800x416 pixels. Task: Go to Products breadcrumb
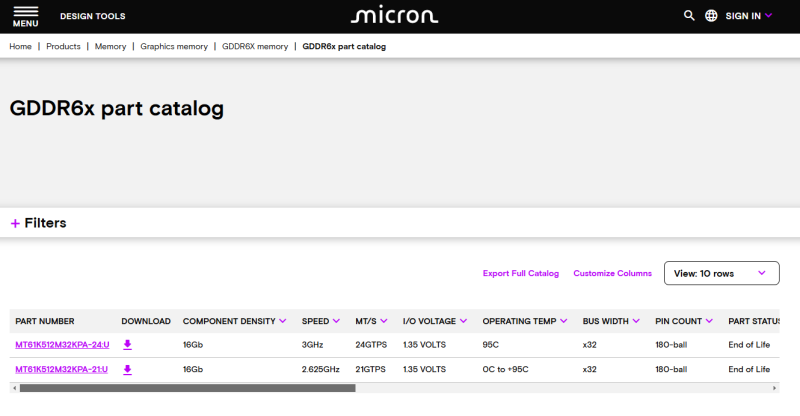point(63,46)
